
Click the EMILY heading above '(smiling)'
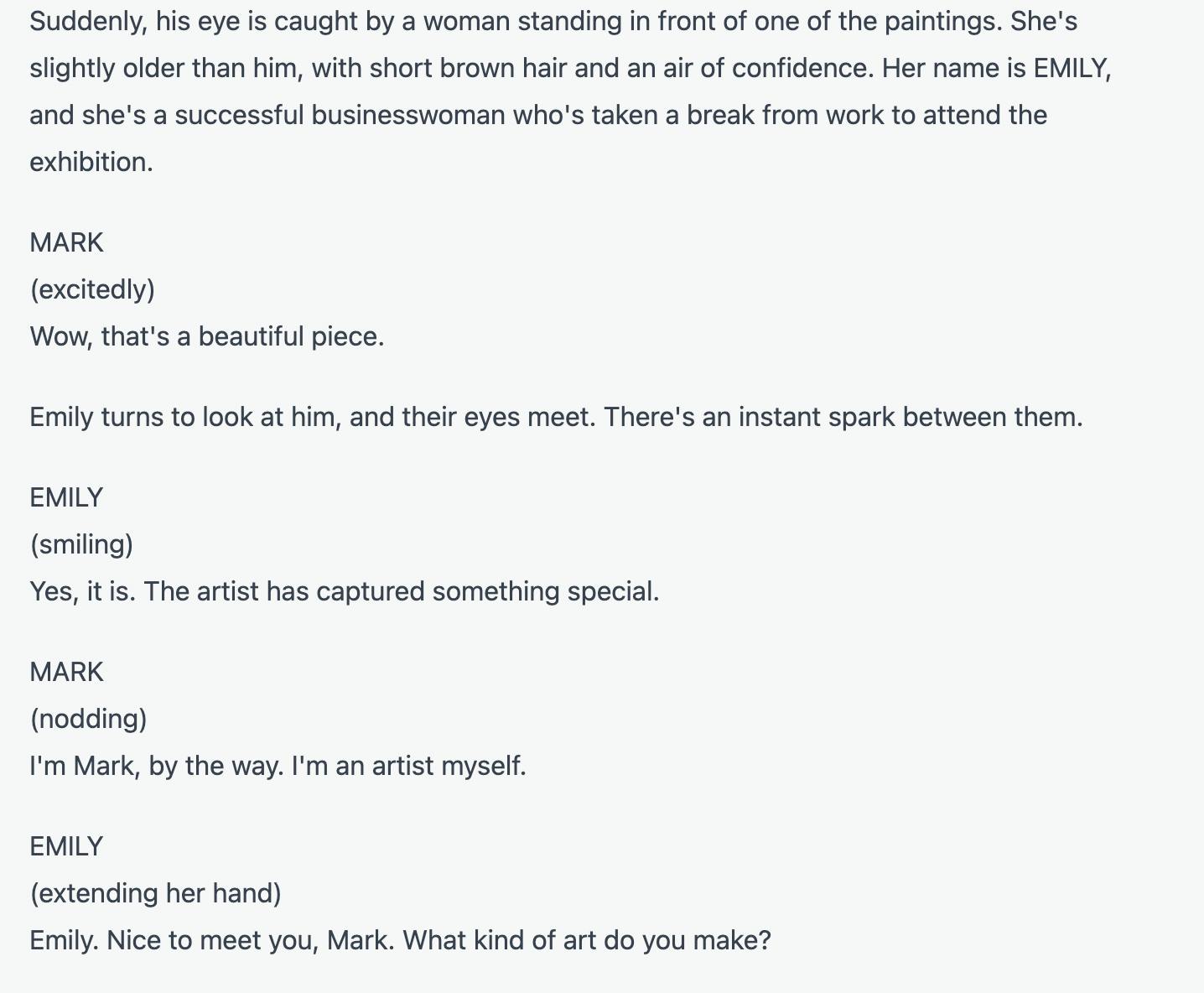[66, 497]
